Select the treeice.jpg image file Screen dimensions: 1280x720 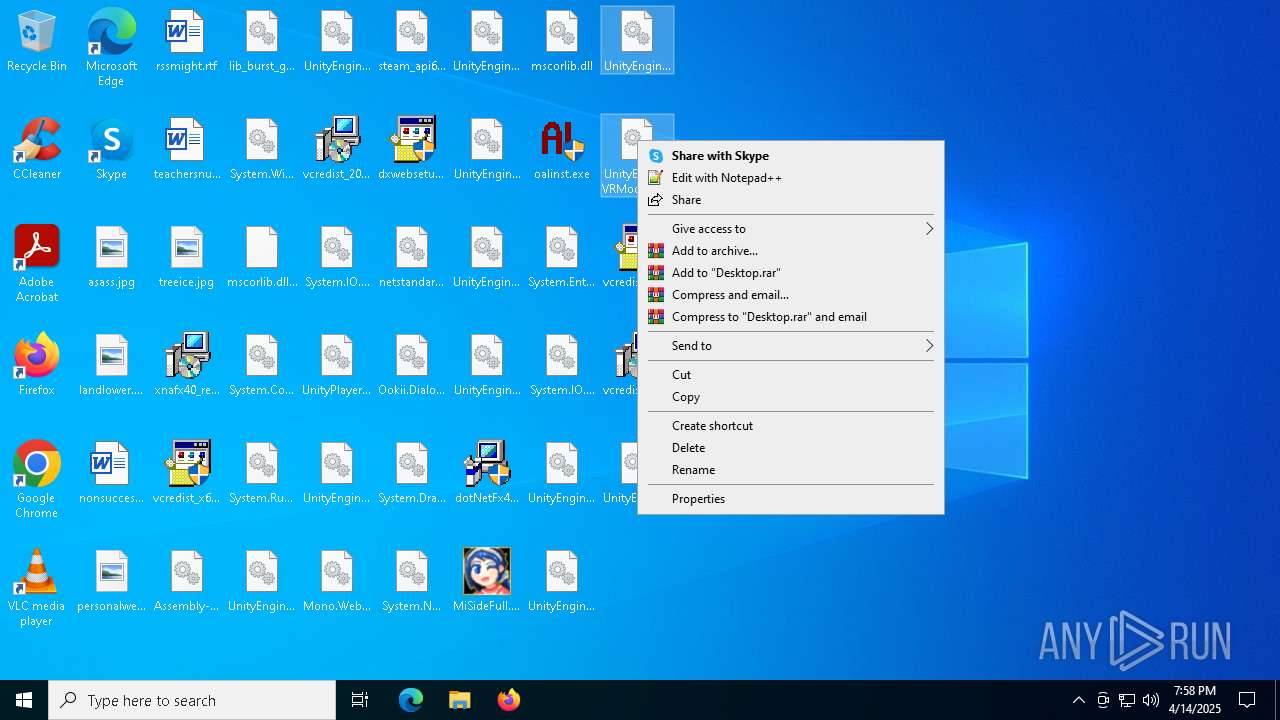[186, 257]
